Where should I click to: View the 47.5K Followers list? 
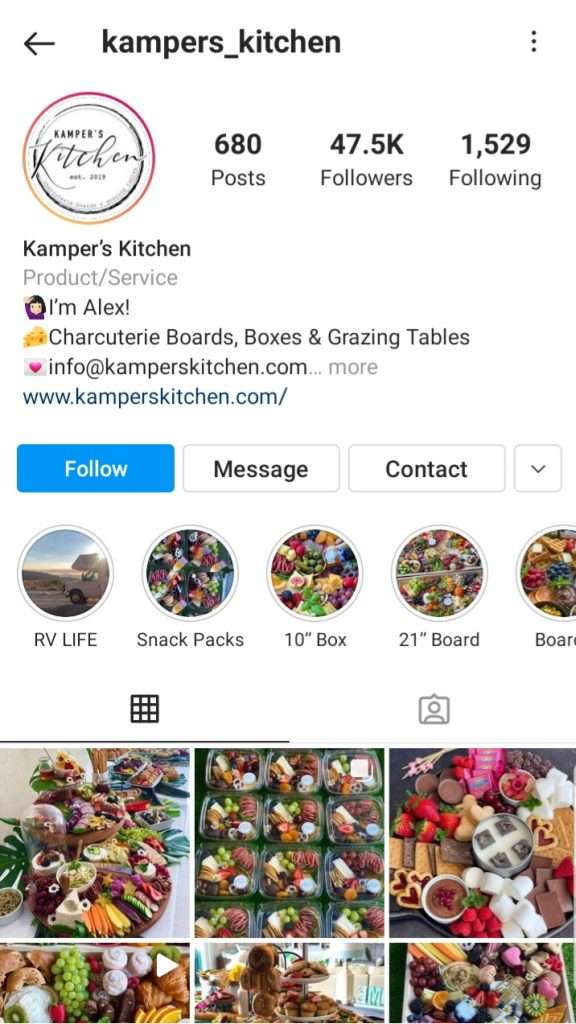[366, 161]
